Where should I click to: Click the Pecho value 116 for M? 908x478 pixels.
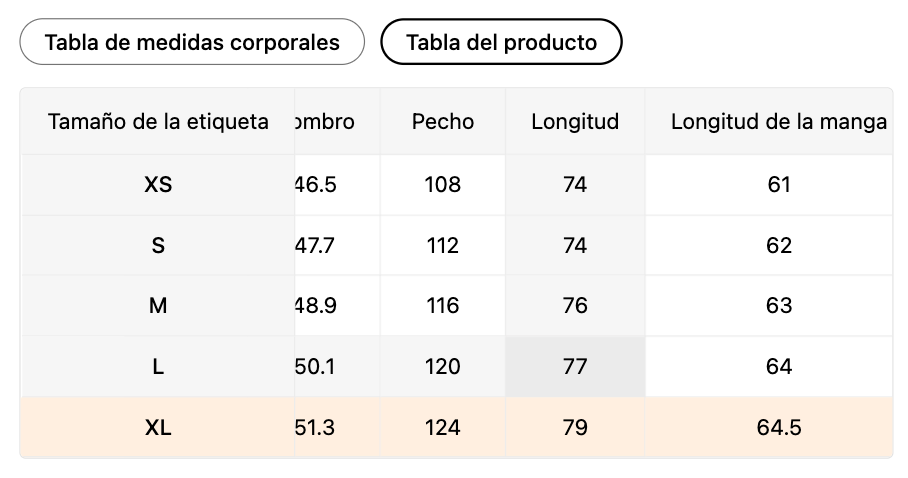pyautogui.click(x=443, y=306)
